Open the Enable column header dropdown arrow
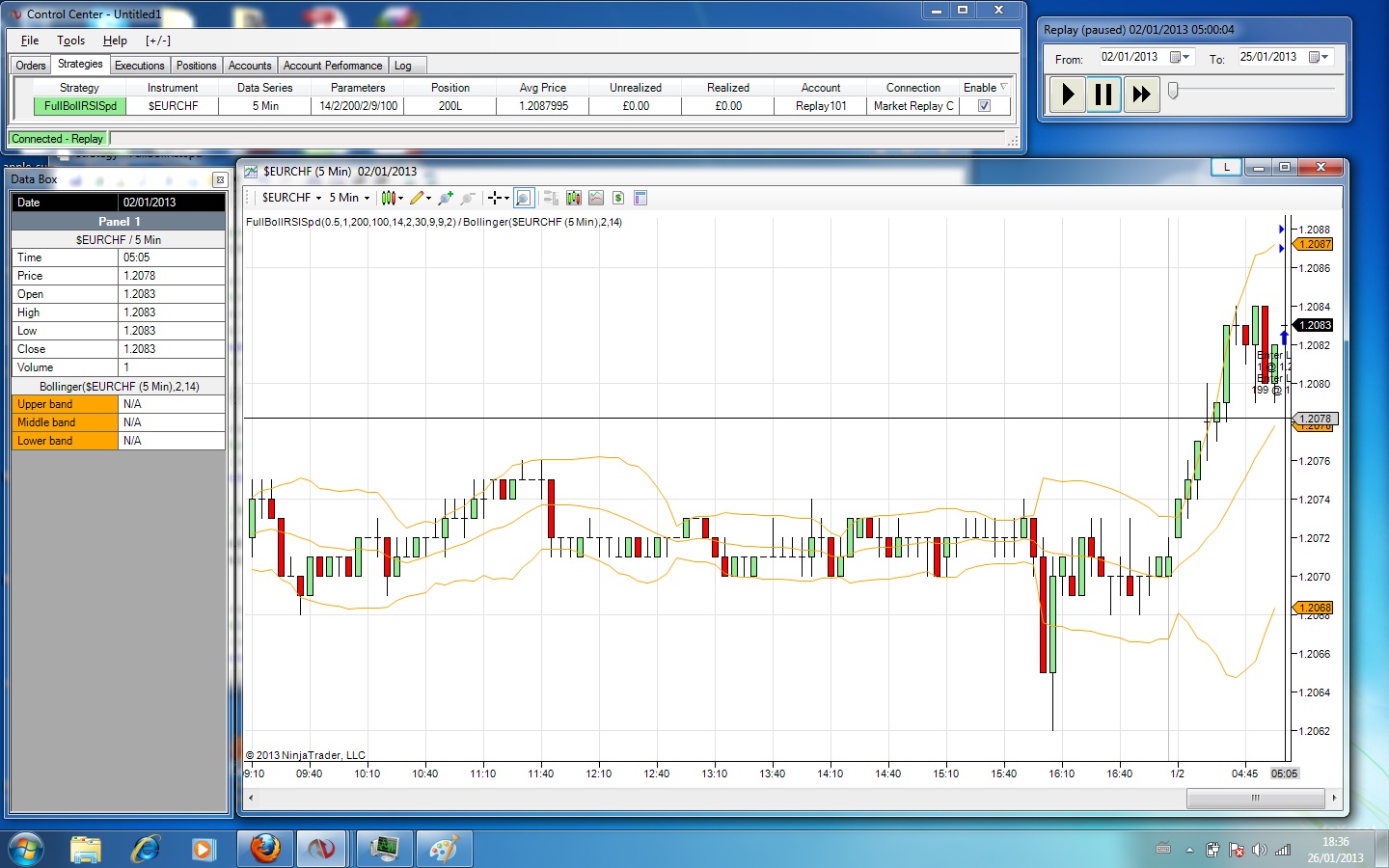This screenshot has width=1389, height=868. 1003,87
